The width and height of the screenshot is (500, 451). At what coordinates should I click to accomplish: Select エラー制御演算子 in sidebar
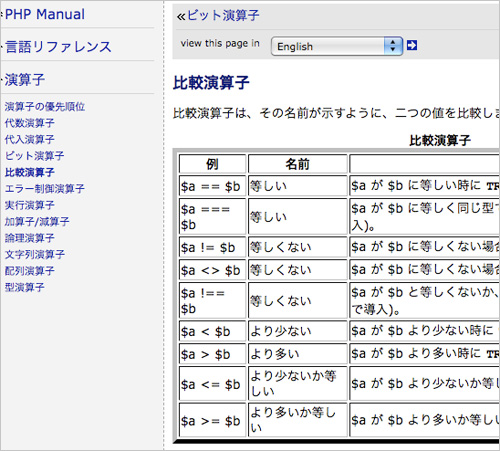tap(44, 189)
